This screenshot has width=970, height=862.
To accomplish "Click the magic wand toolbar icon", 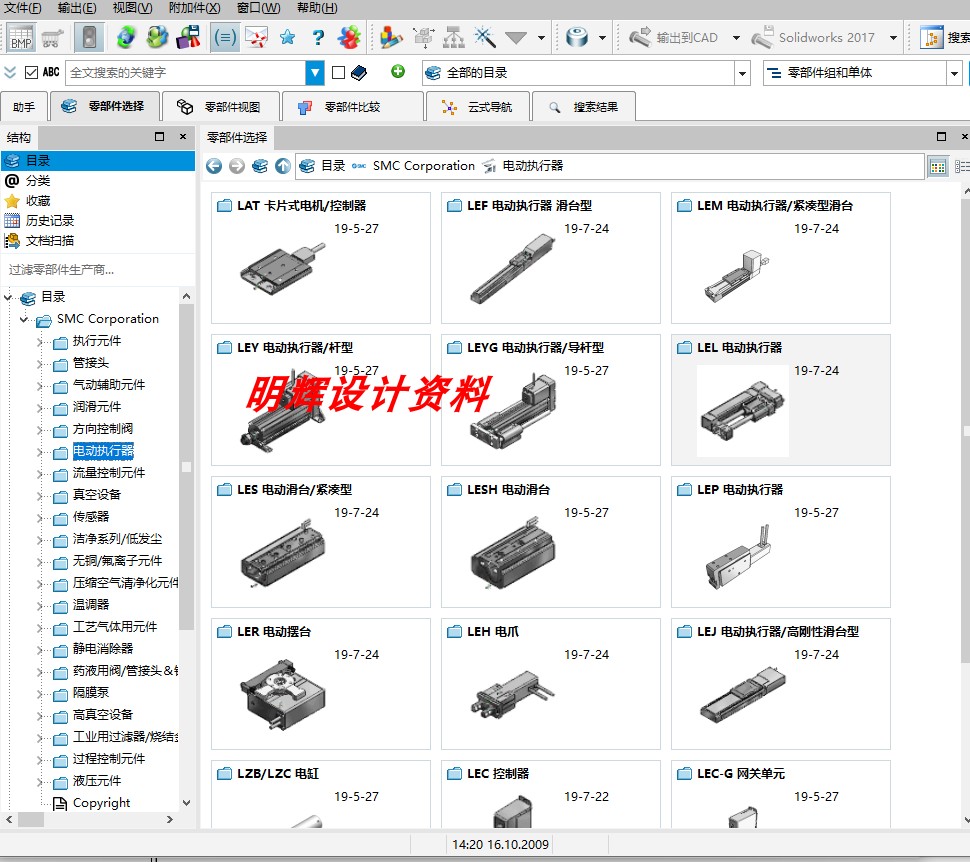I will [485, 38].
